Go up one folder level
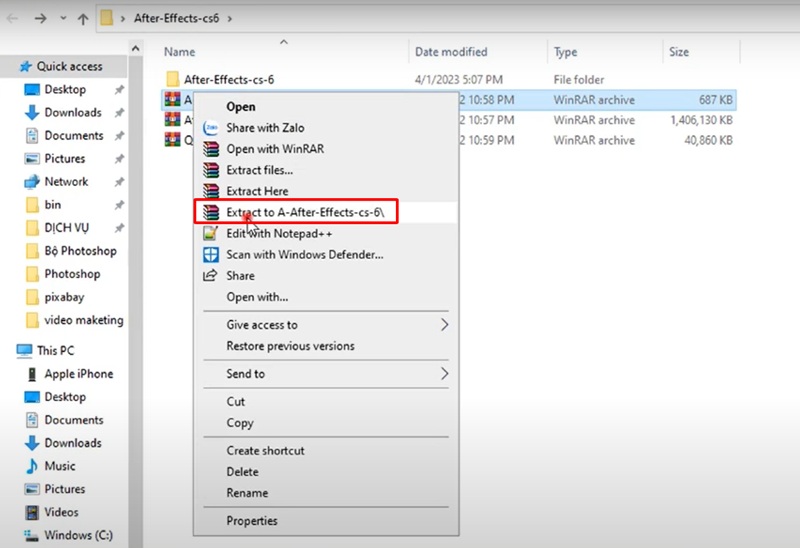Screen dimensions: 800x548 pos(83,19)
